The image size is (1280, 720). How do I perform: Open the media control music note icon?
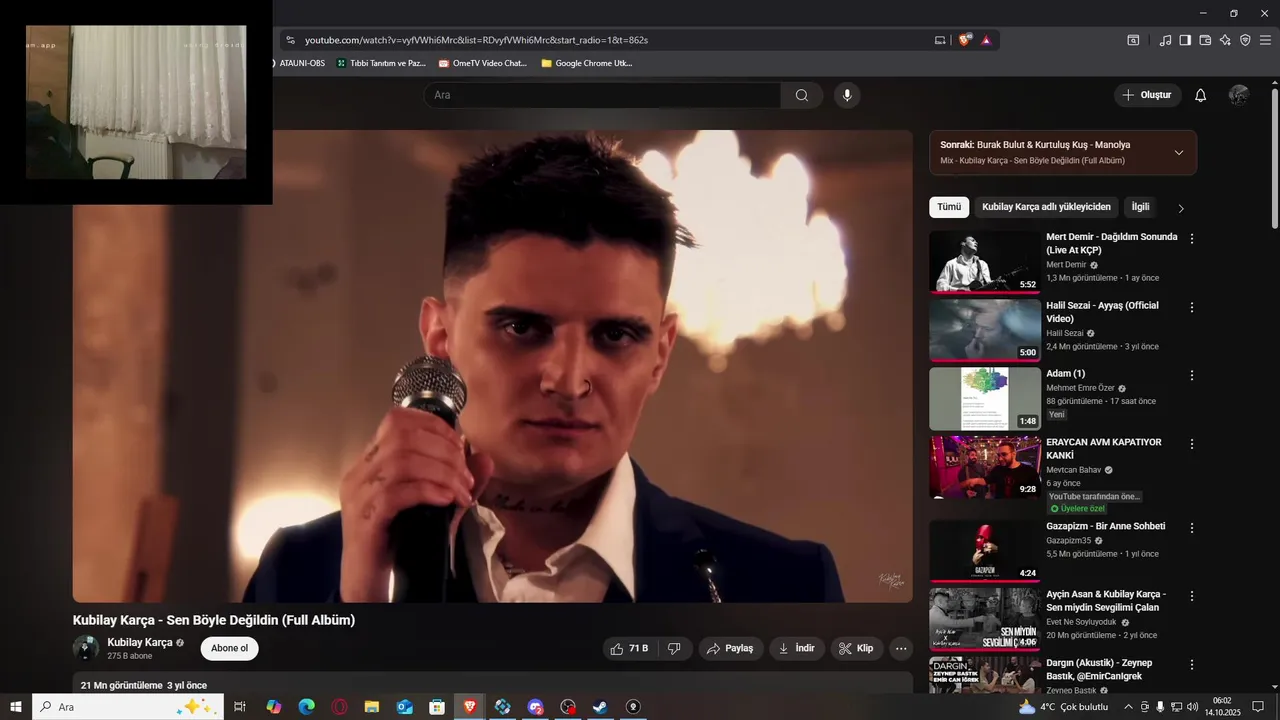click(x=1165, y=40)
